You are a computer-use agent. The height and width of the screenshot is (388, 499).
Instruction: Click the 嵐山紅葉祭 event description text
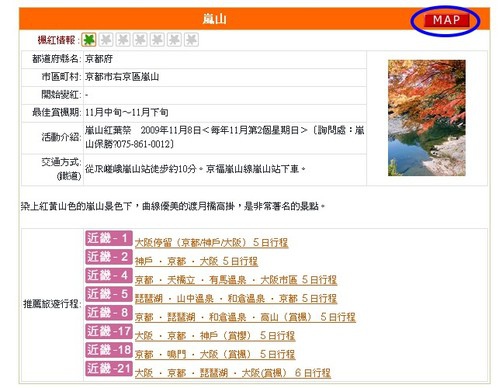point(224,137)
